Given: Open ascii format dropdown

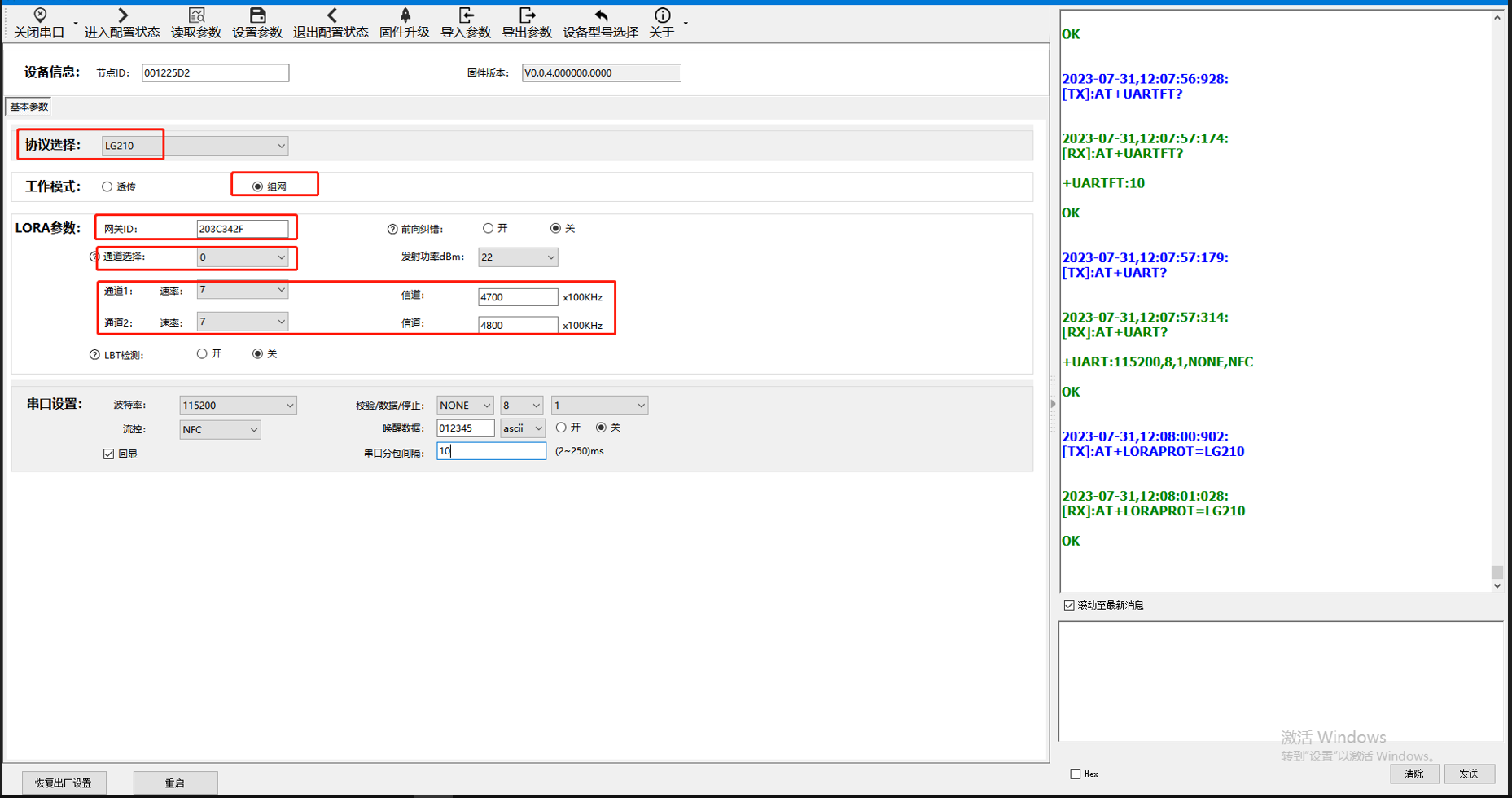Looking at the screenshot, I should (x=522, y=427).
